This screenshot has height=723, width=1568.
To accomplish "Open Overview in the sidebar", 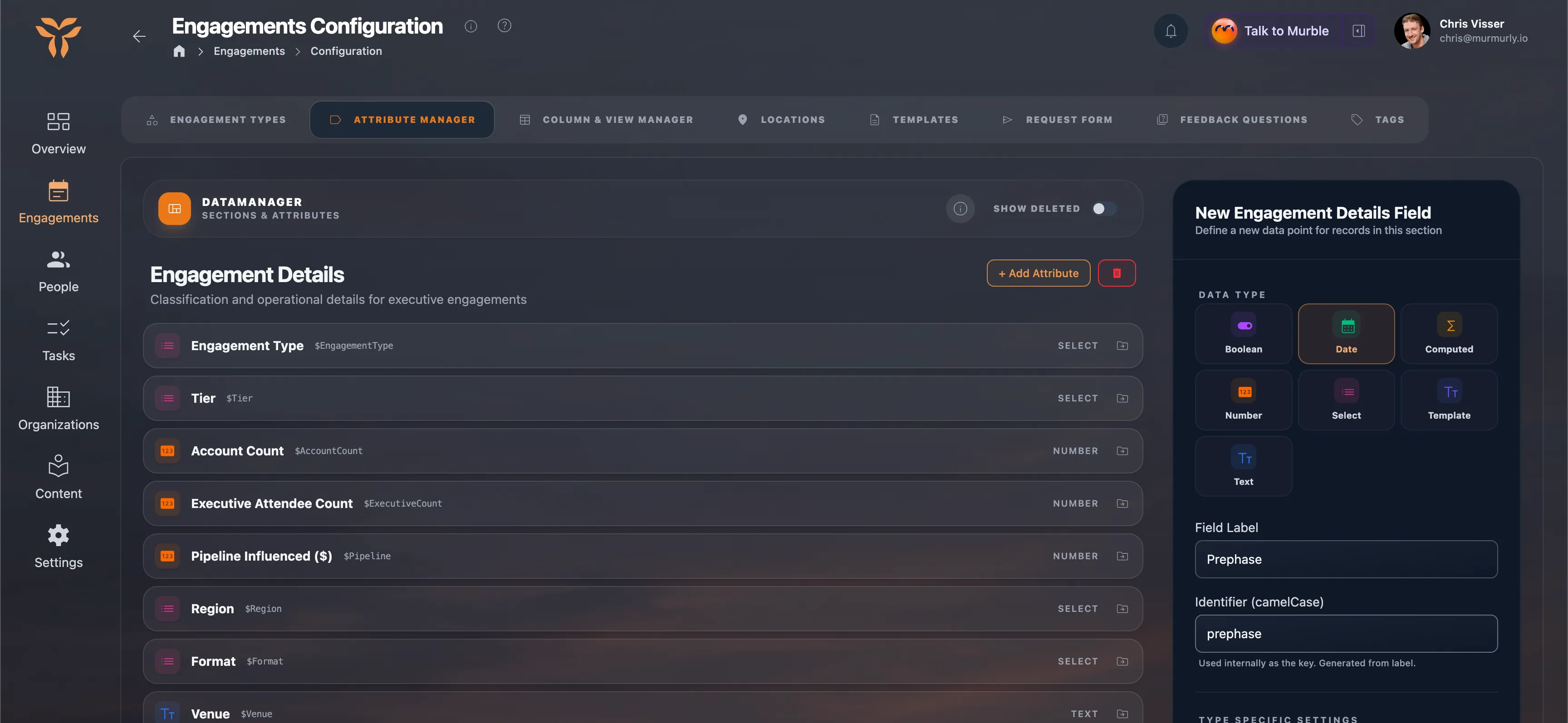I will (x=59, y=133).
